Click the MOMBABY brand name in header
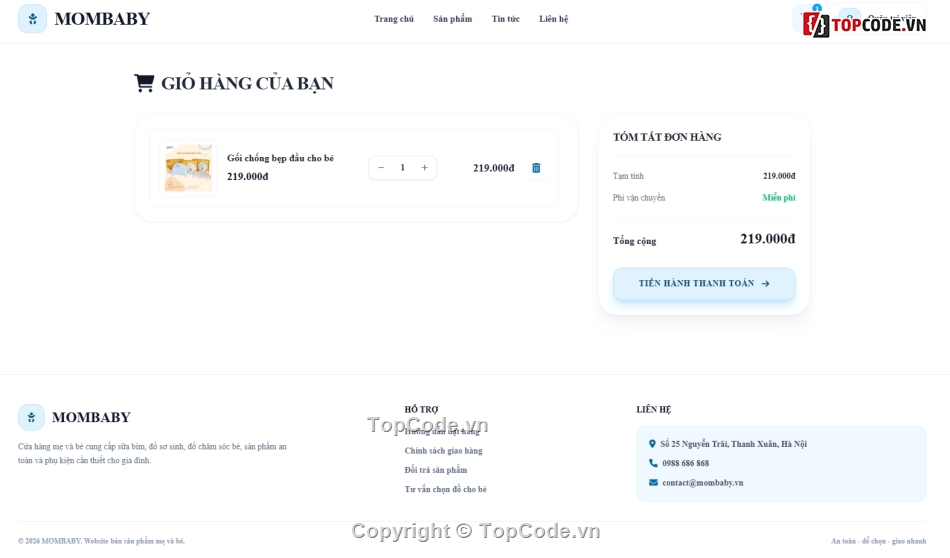This screenshot has height=558, width=950. click(x=102, y=19)
